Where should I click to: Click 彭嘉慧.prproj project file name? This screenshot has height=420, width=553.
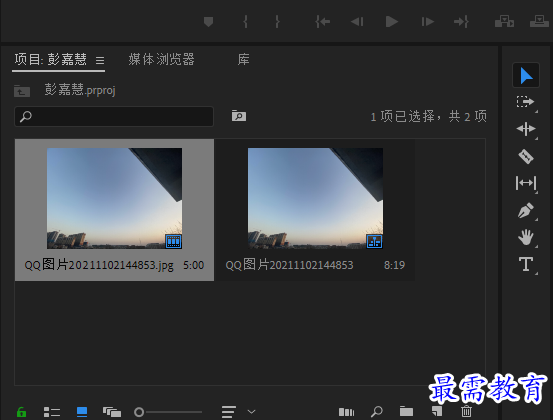click(x=80, y=90)
